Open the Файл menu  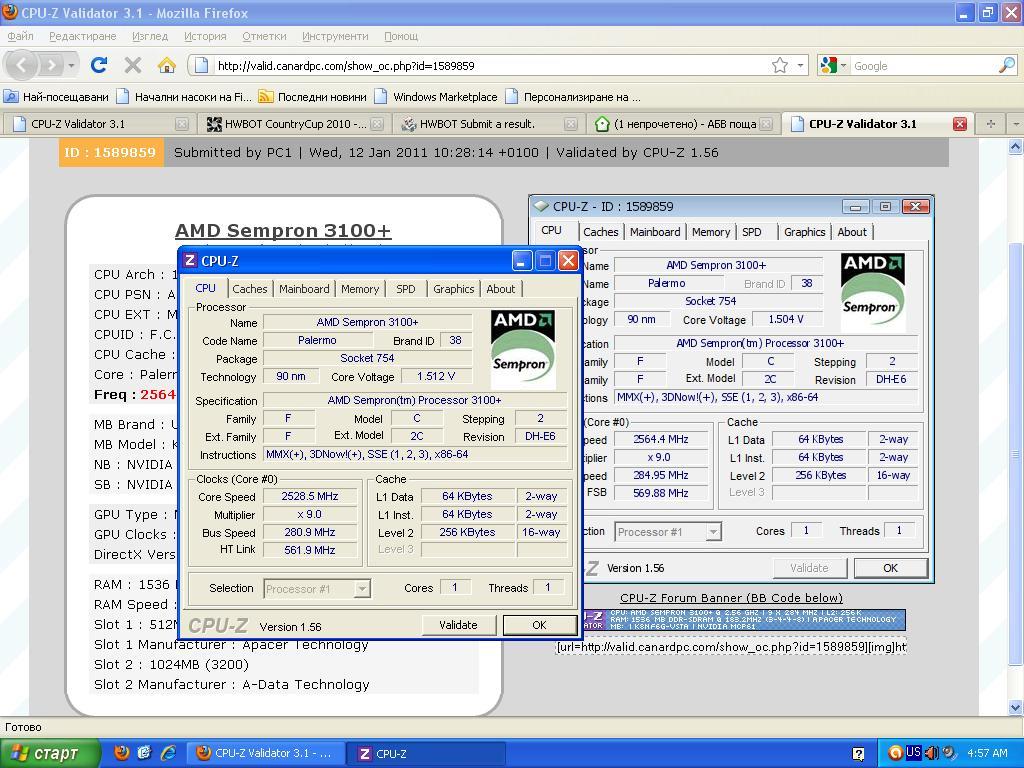point(21,36)
